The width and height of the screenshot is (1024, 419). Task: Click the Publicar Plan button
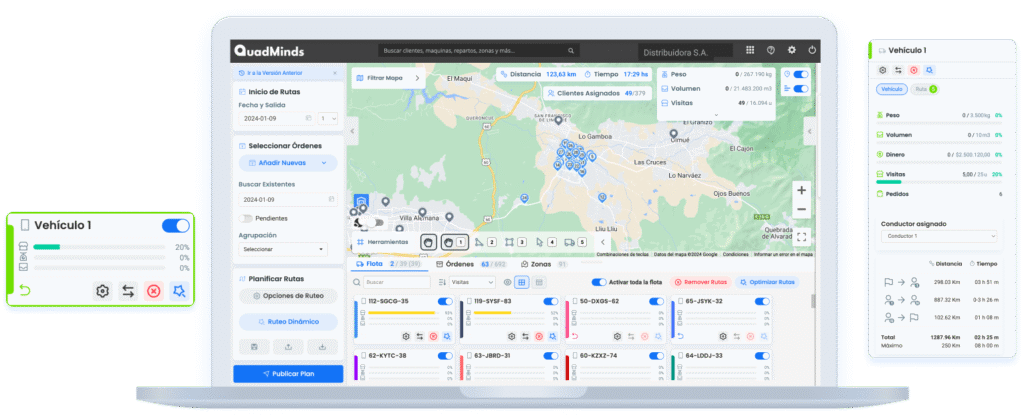[288, 373]
